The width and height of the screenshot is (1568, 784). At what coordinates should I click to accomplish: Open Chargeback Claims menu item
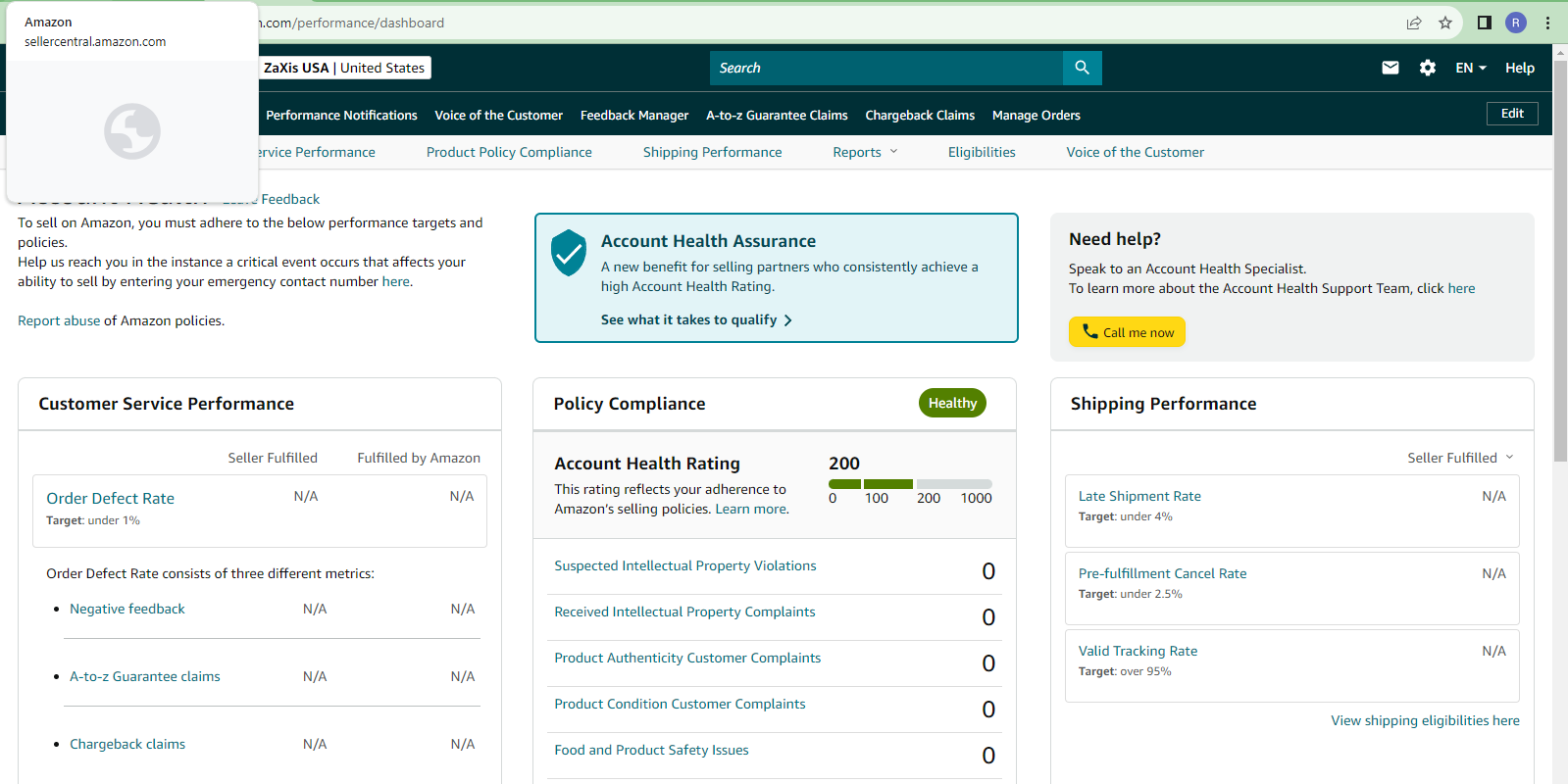[x=920, y=115]
